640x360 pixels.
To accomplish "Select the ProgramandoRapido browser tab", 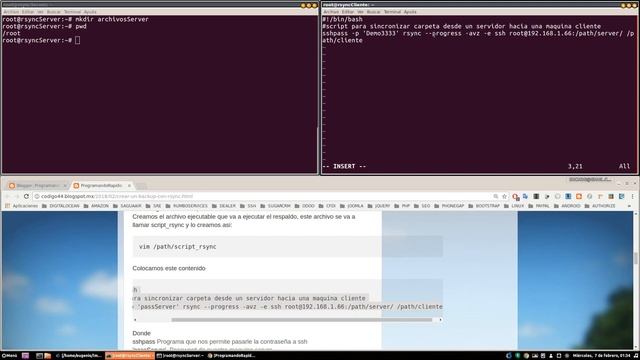I will click(x=101, y=186).
